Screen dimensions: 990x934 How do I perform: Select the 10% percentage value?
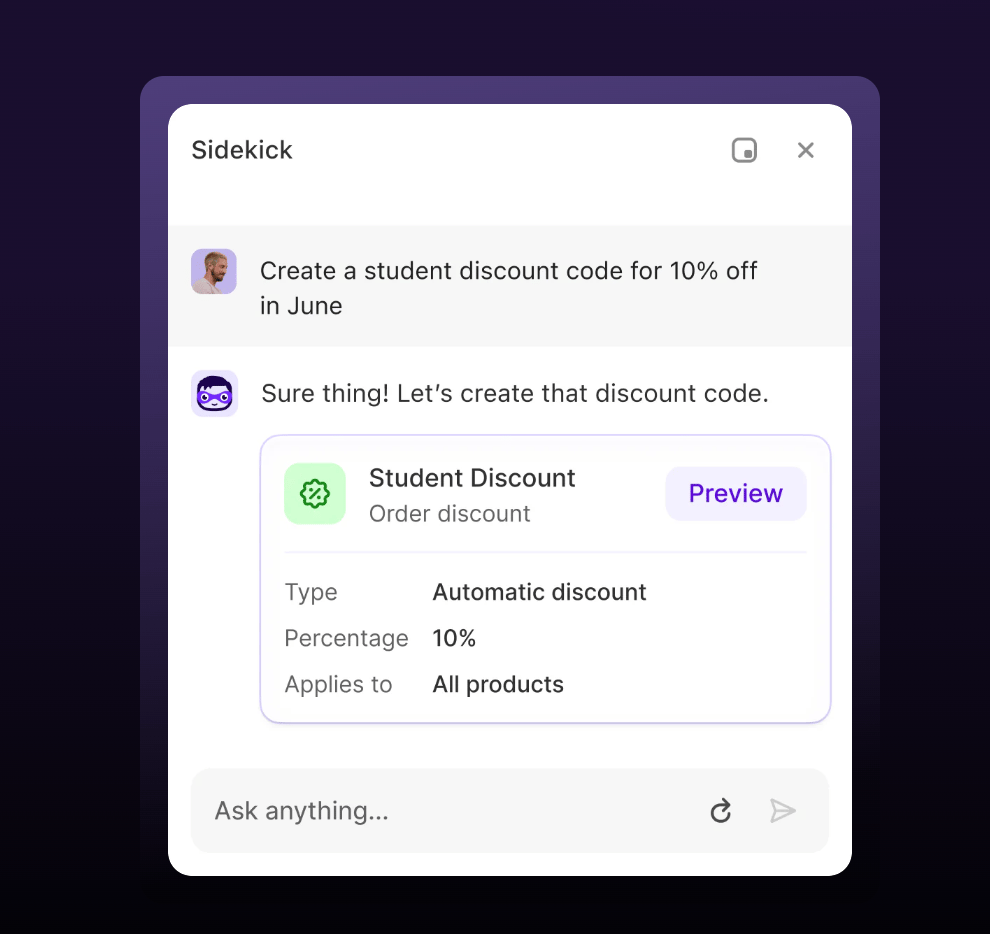click(x=454, y=638)
